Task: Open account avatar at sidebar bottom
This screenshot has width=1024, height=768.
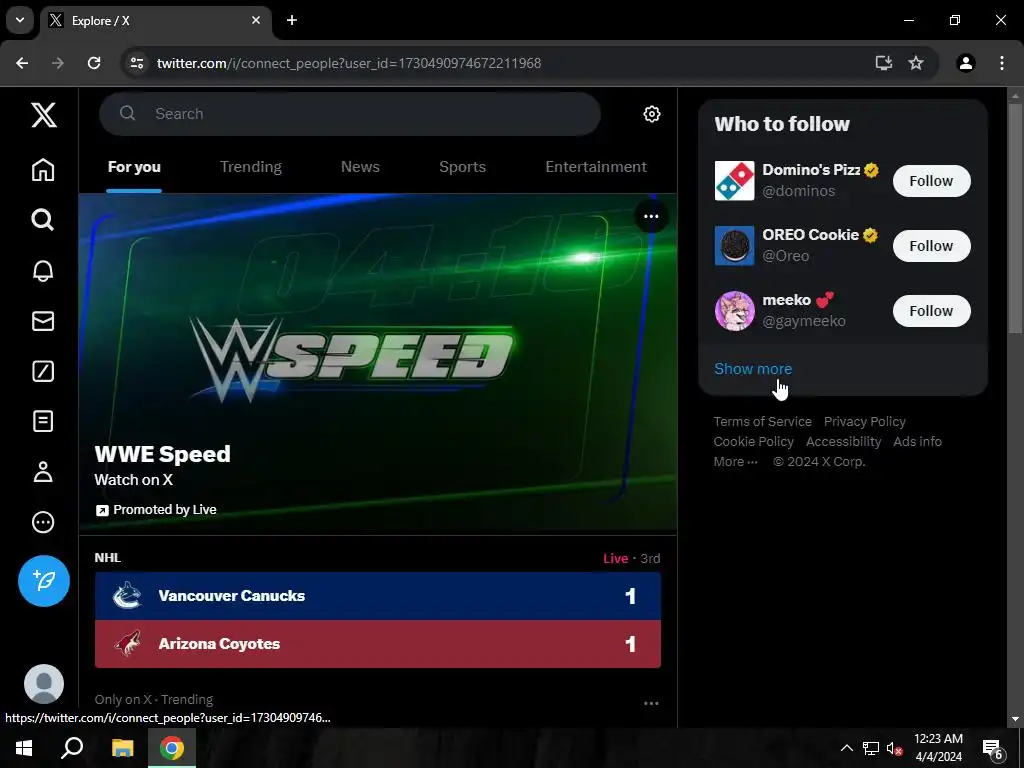Action: point(44,684)
